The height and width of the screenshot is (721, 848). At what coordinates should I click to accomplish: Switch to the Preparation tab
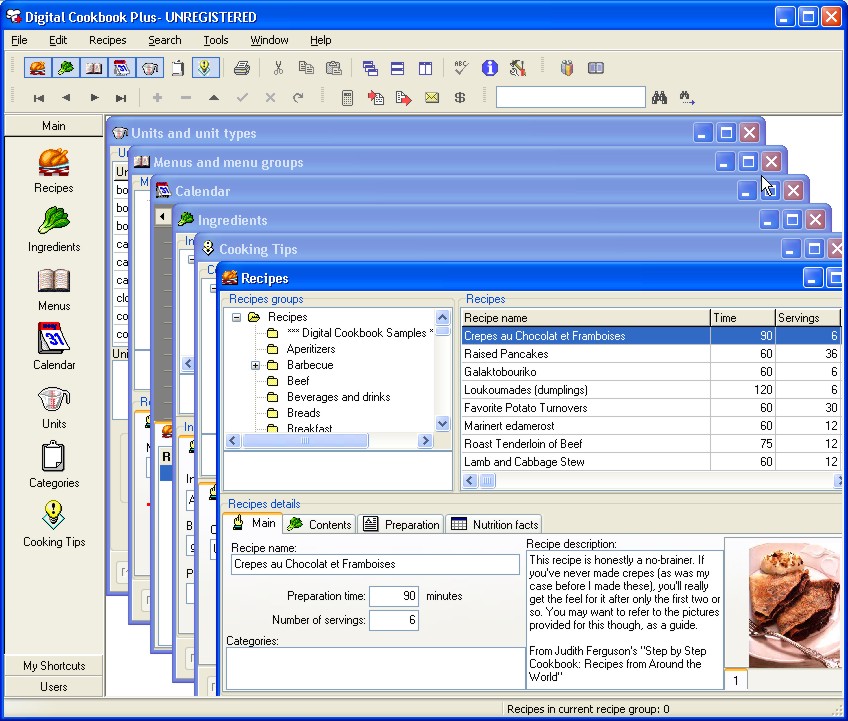tap(401, 524)
